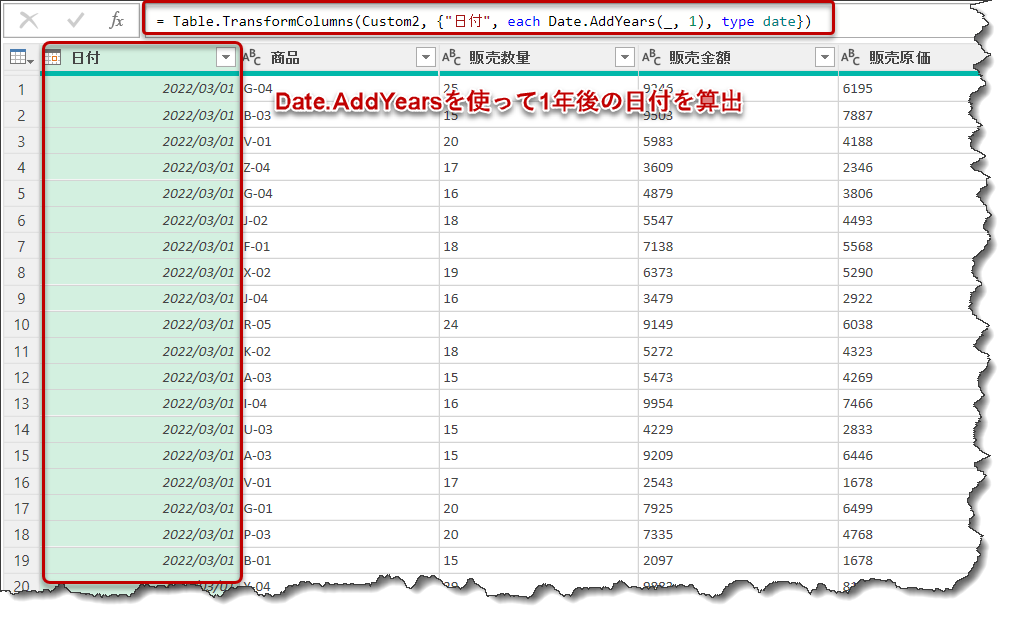This screenshot has height=621, width=1015.
Task: Click the ABC type icon of 販売数量 column
Action: pyautogui.click(x=451, y=58)
